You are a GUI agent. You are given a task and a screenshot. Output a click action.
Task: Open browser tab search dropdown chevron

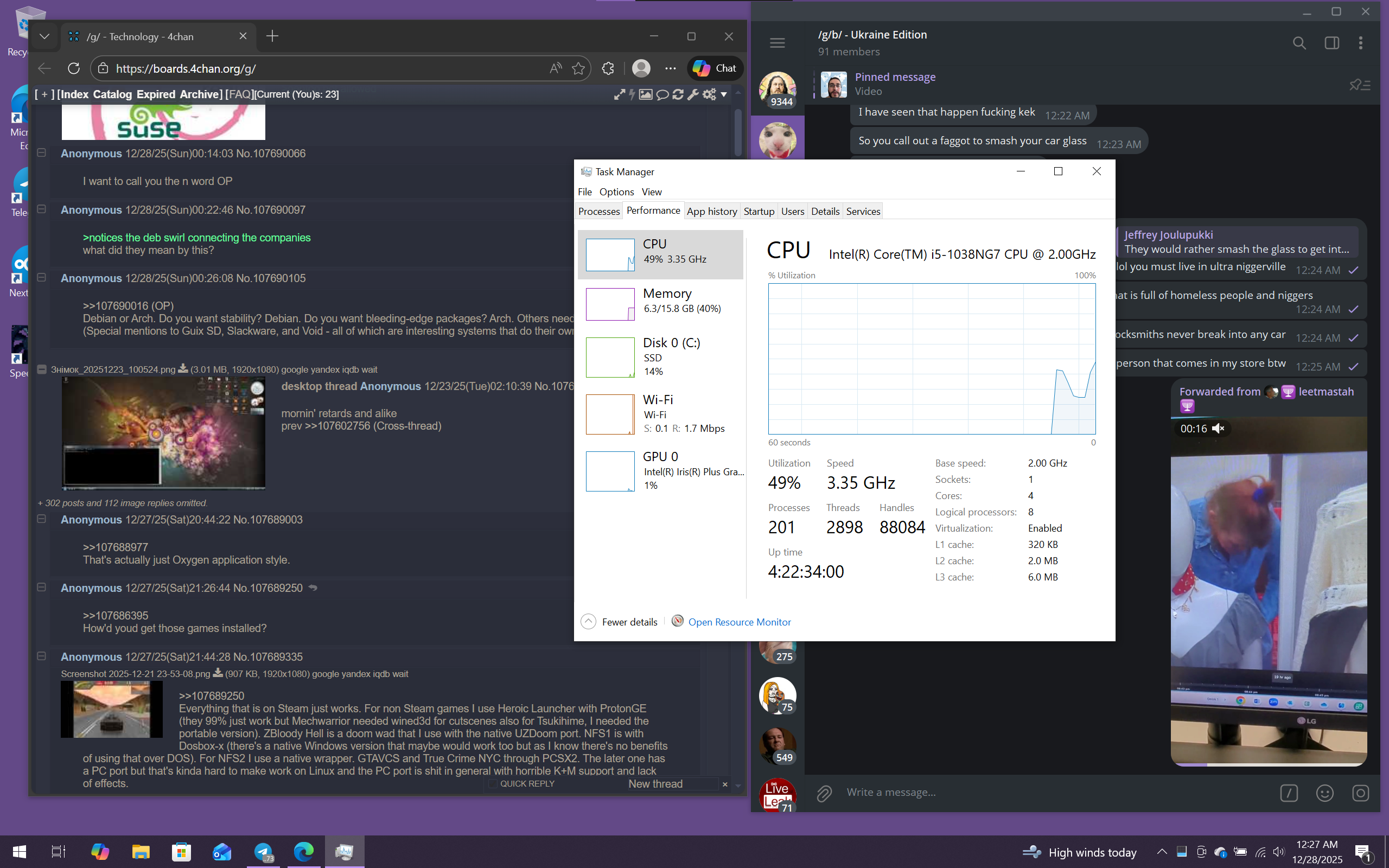(44, 36)
